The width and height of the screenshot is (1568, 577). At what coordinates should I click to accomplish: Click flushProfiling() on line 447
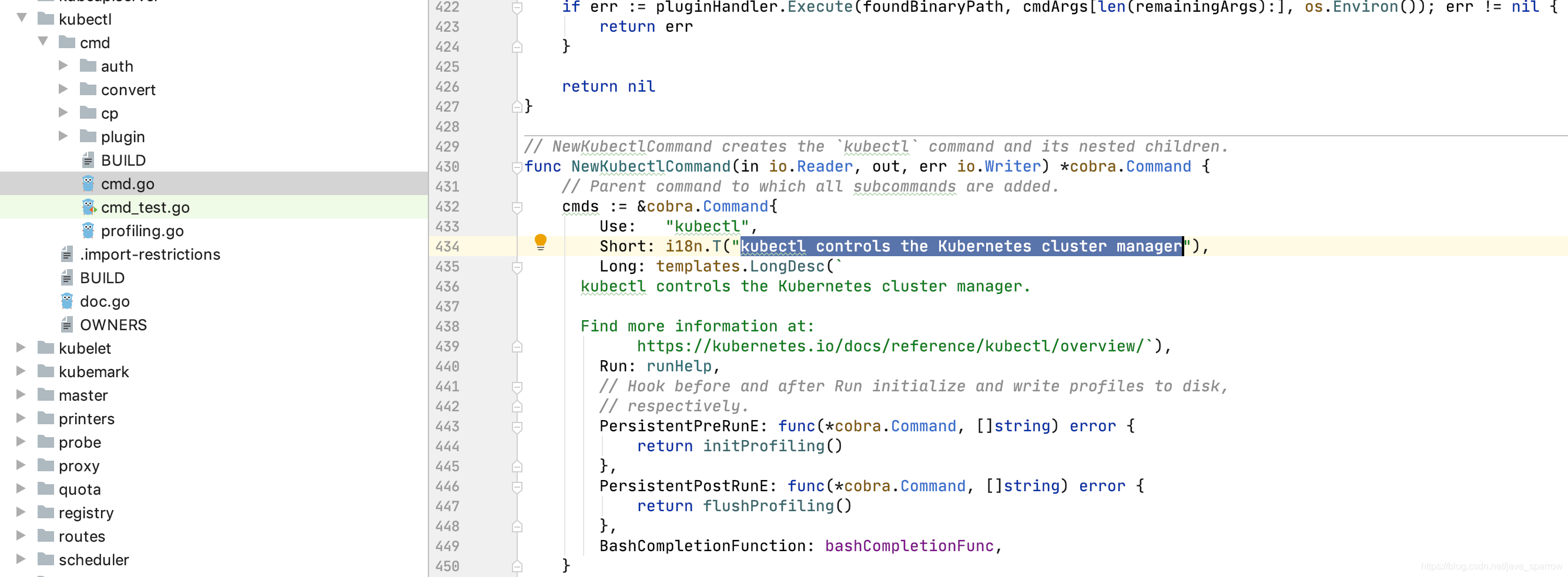click(x=778, y=505)
